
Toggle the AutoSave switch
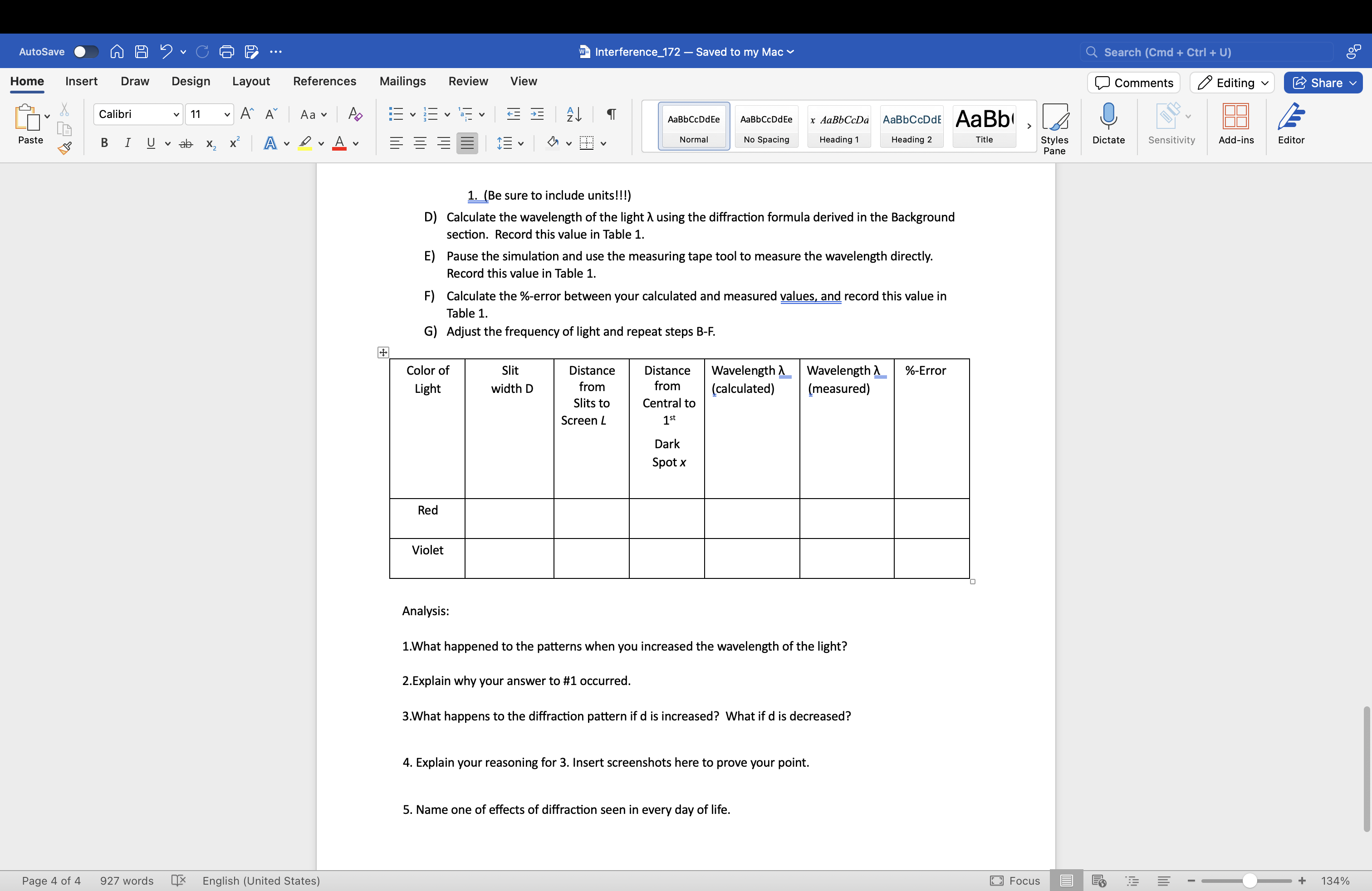pos(86,52)
